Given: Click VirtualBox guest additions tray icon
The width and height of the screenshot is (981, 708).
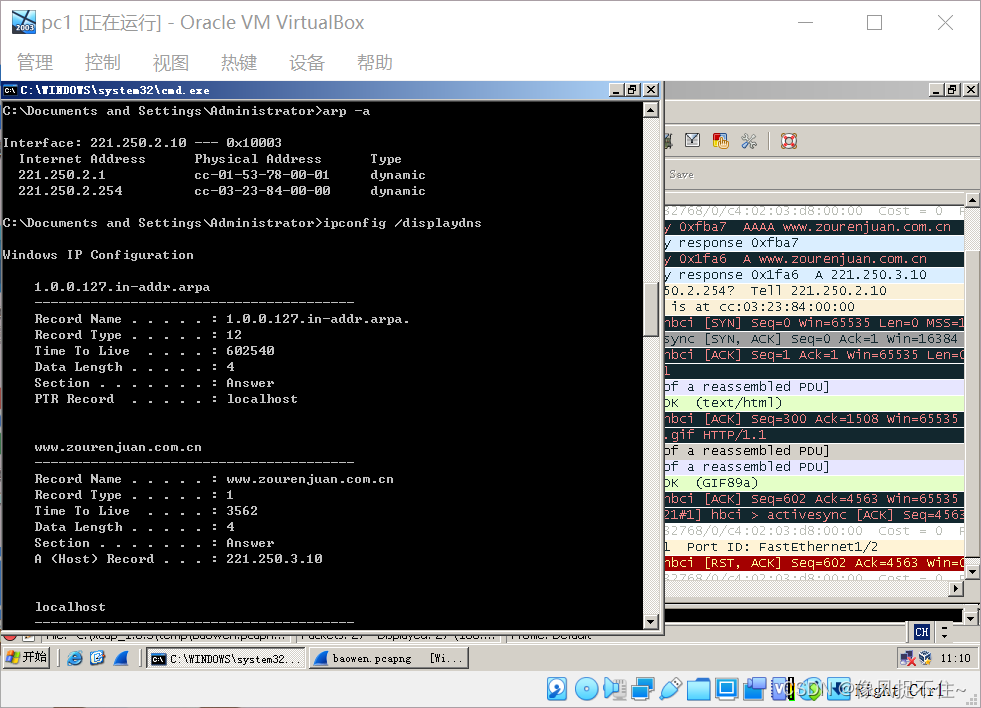Looking at the screenshot, I should pyautogui.click(x=925, y=658).
